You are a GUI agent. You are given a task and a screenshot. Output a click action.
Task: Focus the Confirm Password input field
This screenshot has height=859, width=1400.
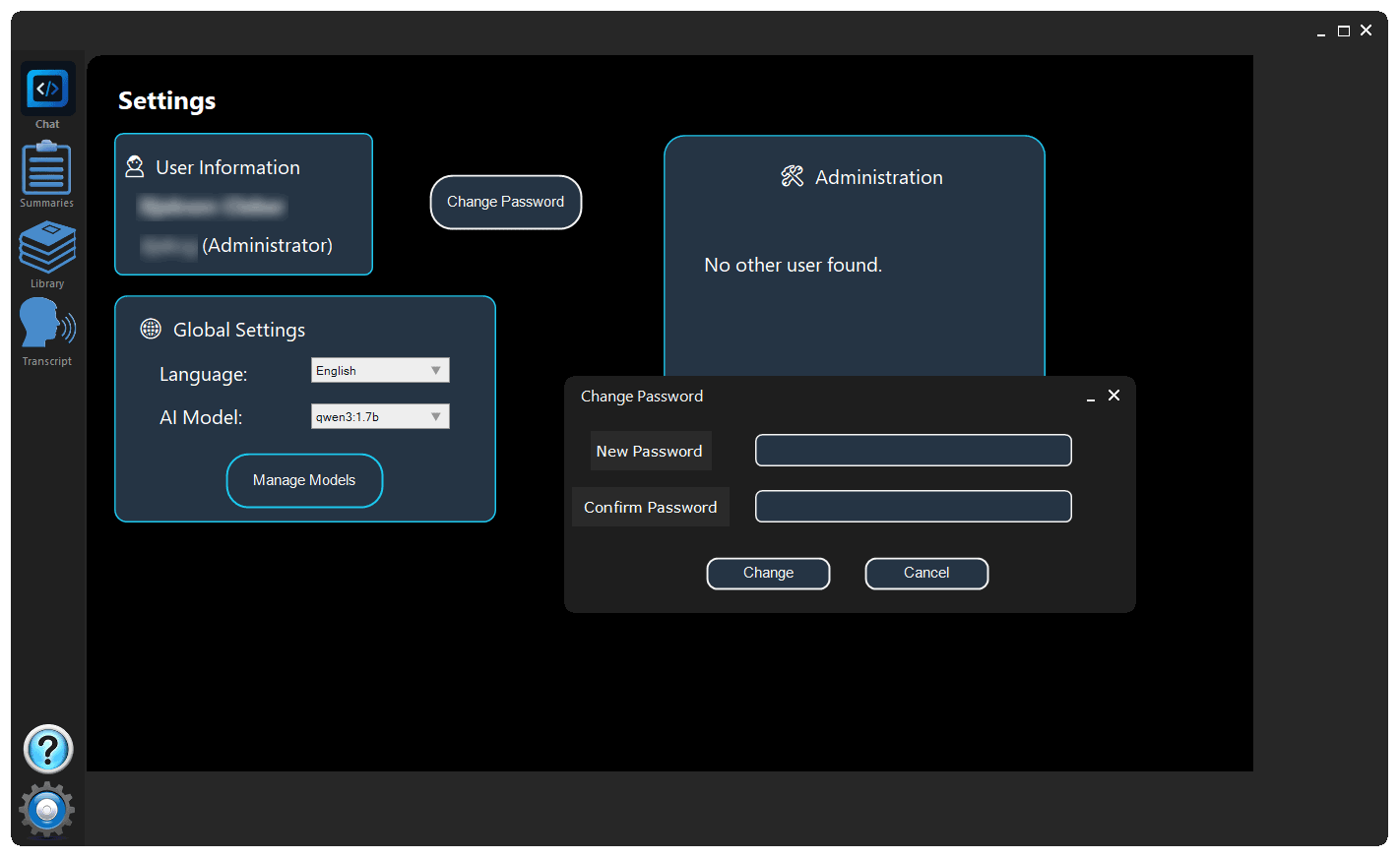[913, 507]
